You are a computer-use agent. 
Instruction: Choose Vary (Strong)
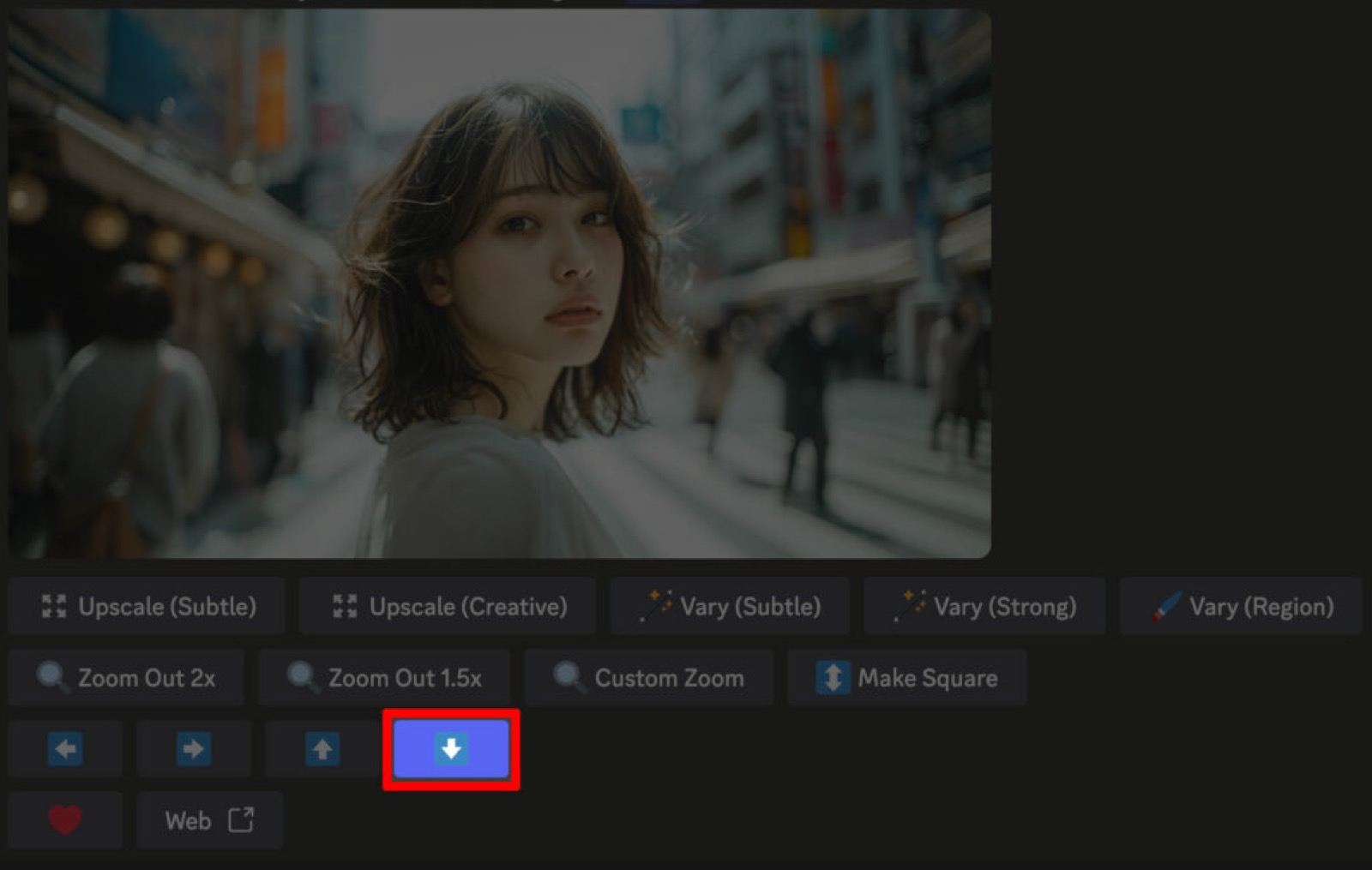(x=984, y=606)
